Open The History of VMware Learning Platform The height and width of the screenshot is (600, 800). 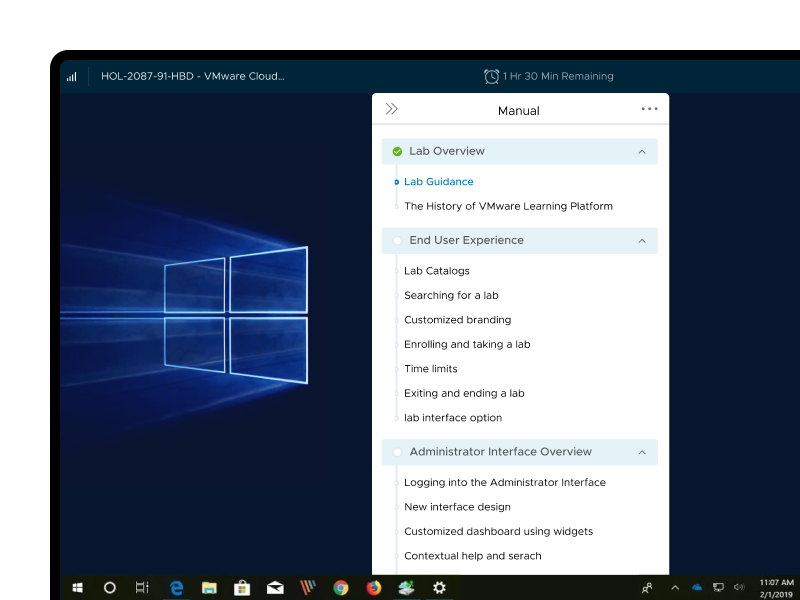[508, 206]
